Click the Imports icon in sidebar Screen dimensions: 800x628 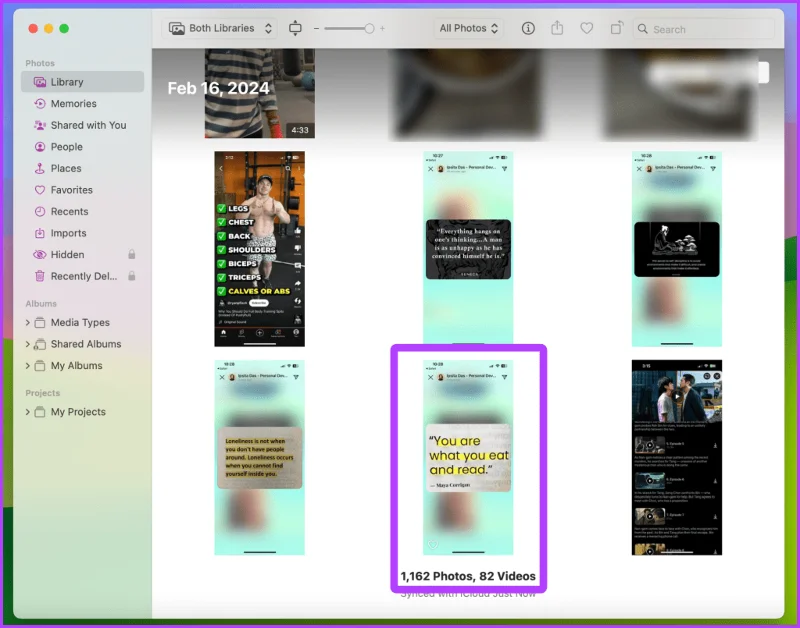[x=40, y=233]
